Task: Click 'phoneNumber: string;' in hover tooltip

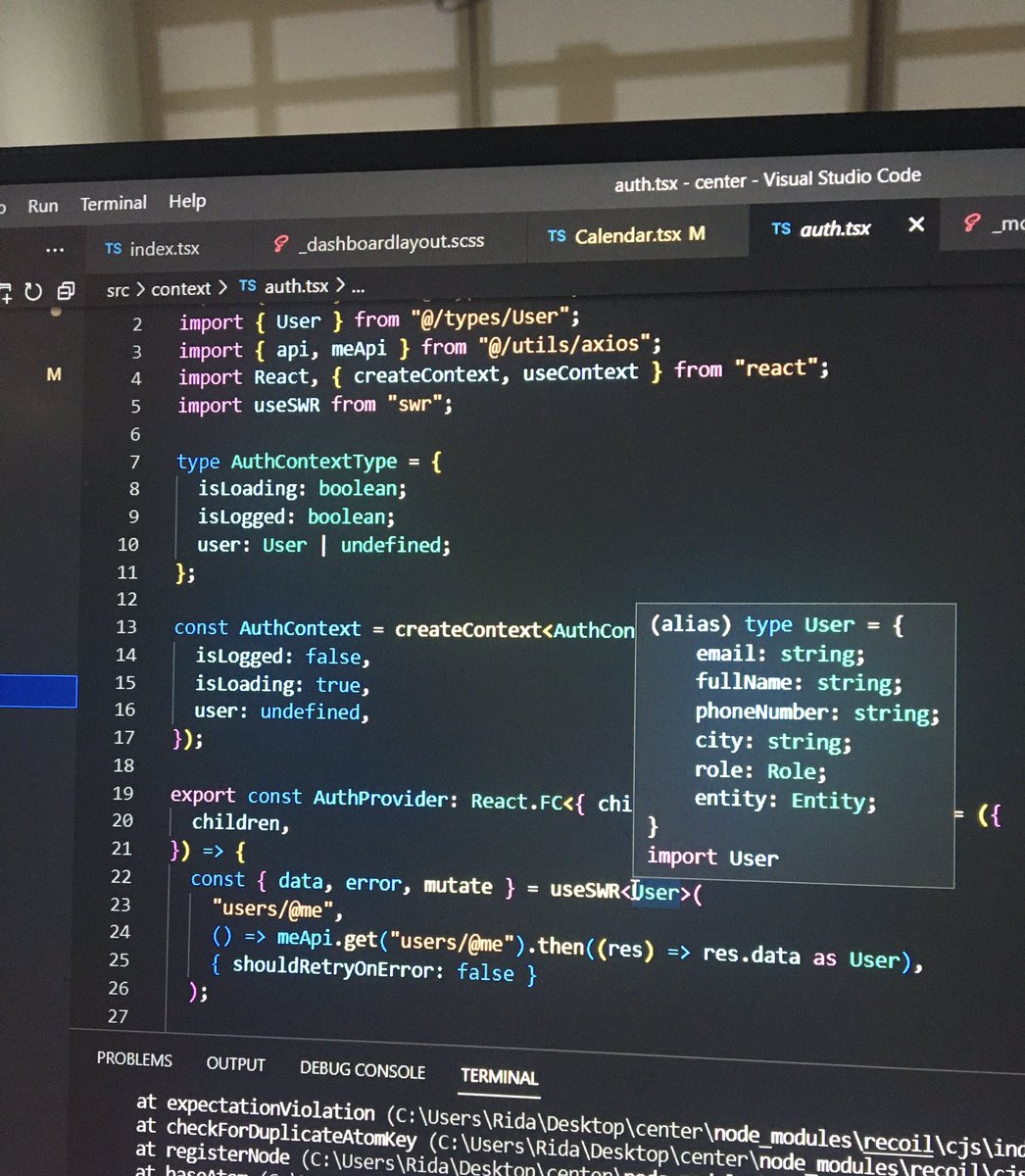Action: tap(817, 712)
